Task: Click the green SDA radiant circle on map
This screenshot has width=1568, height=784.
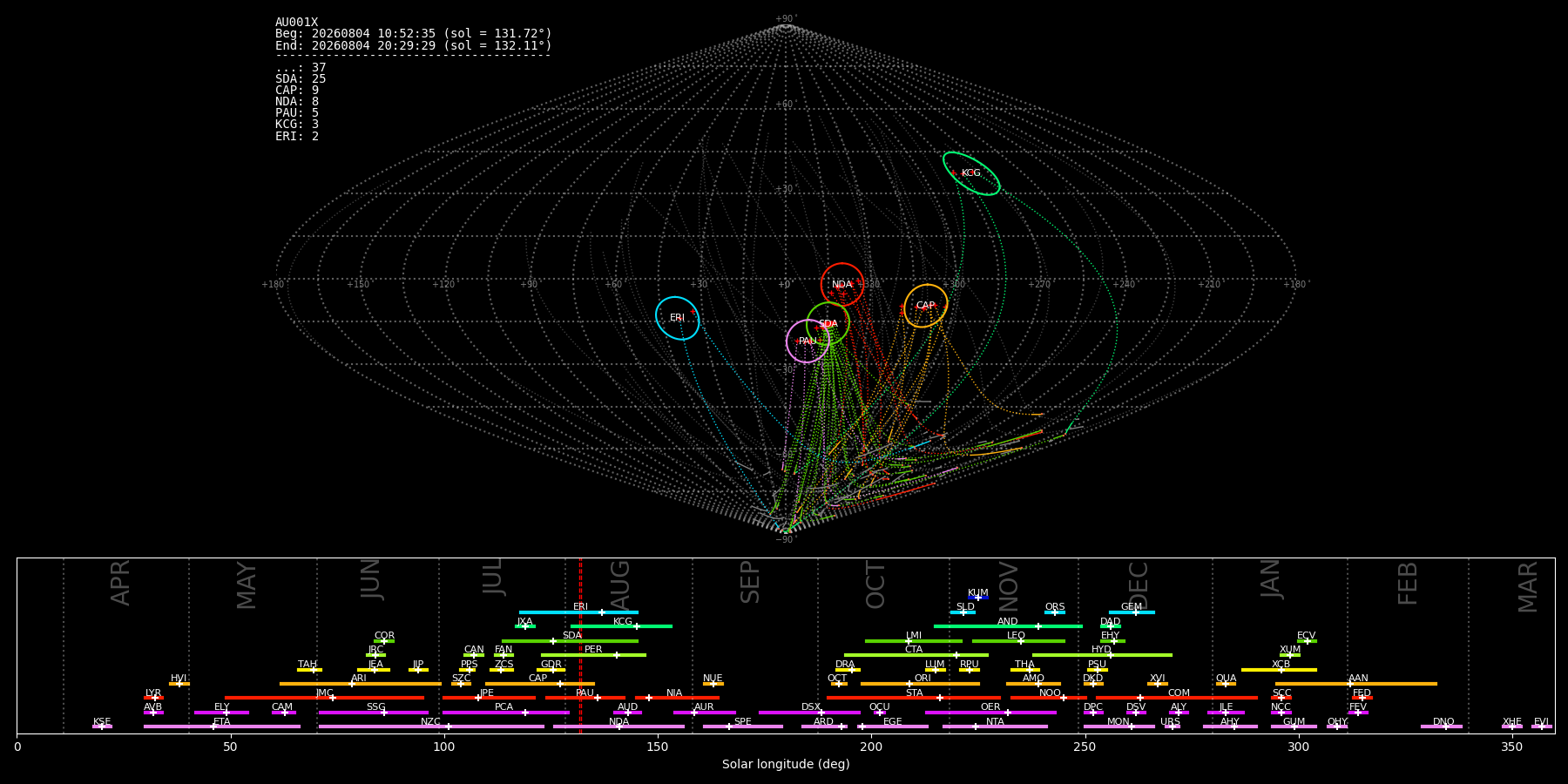Action: point(828,323)
